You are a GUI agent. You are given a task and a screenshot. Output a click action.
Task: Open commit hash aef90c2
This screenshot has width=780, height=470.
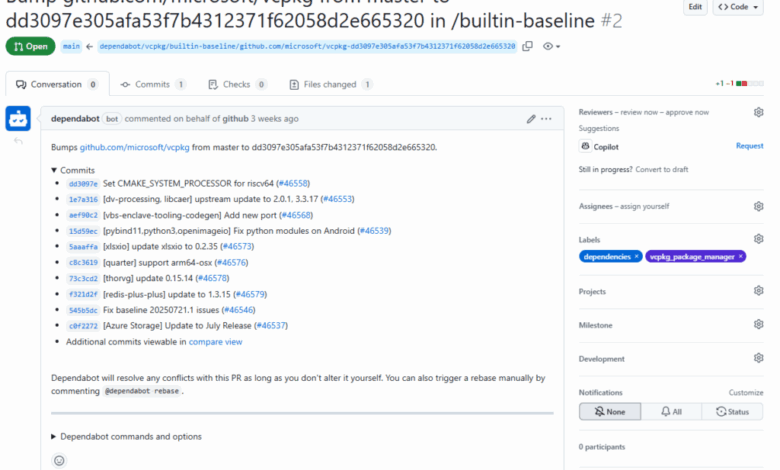(83, 215)
